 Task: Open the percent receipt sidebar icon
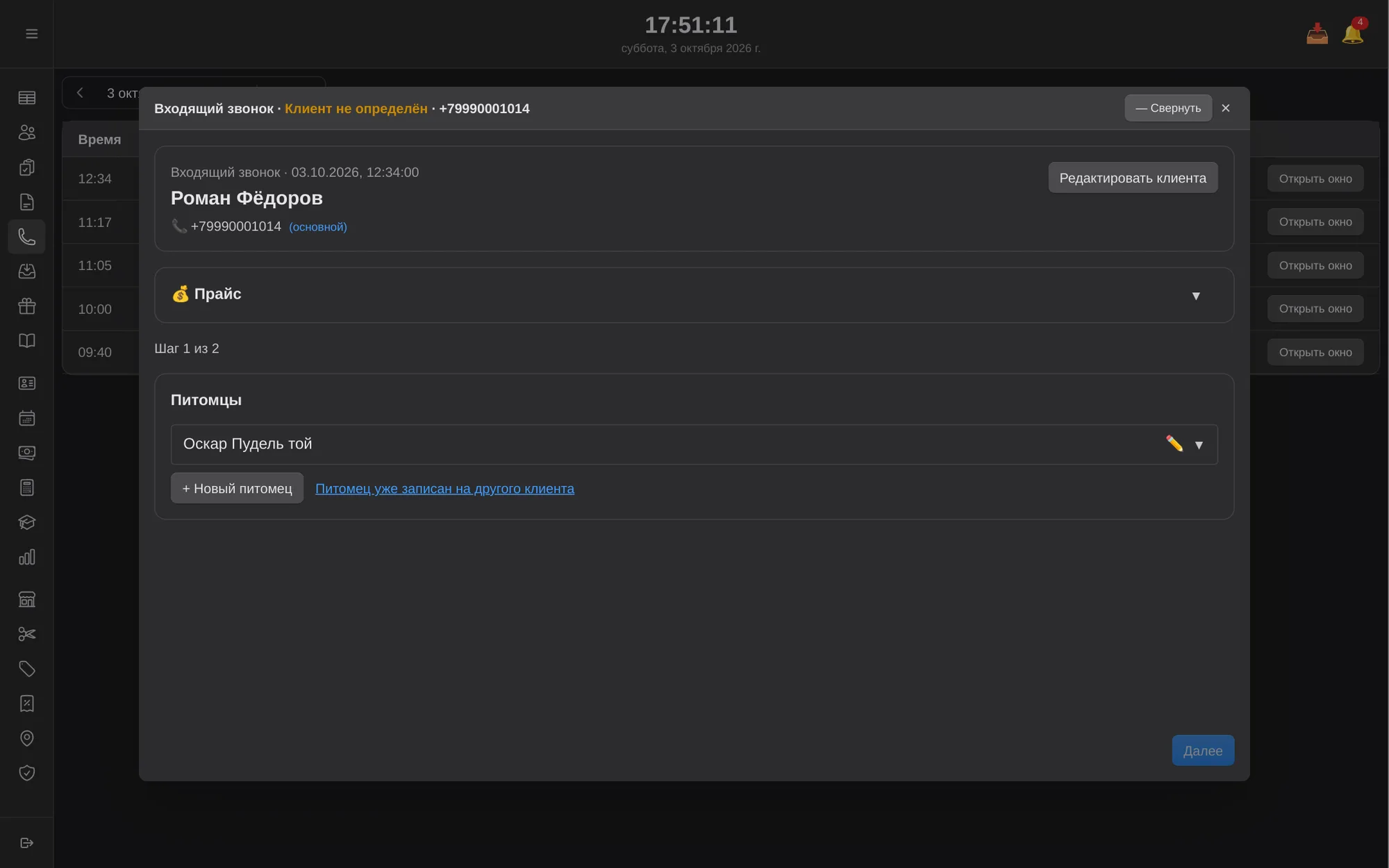coord(26,703)
